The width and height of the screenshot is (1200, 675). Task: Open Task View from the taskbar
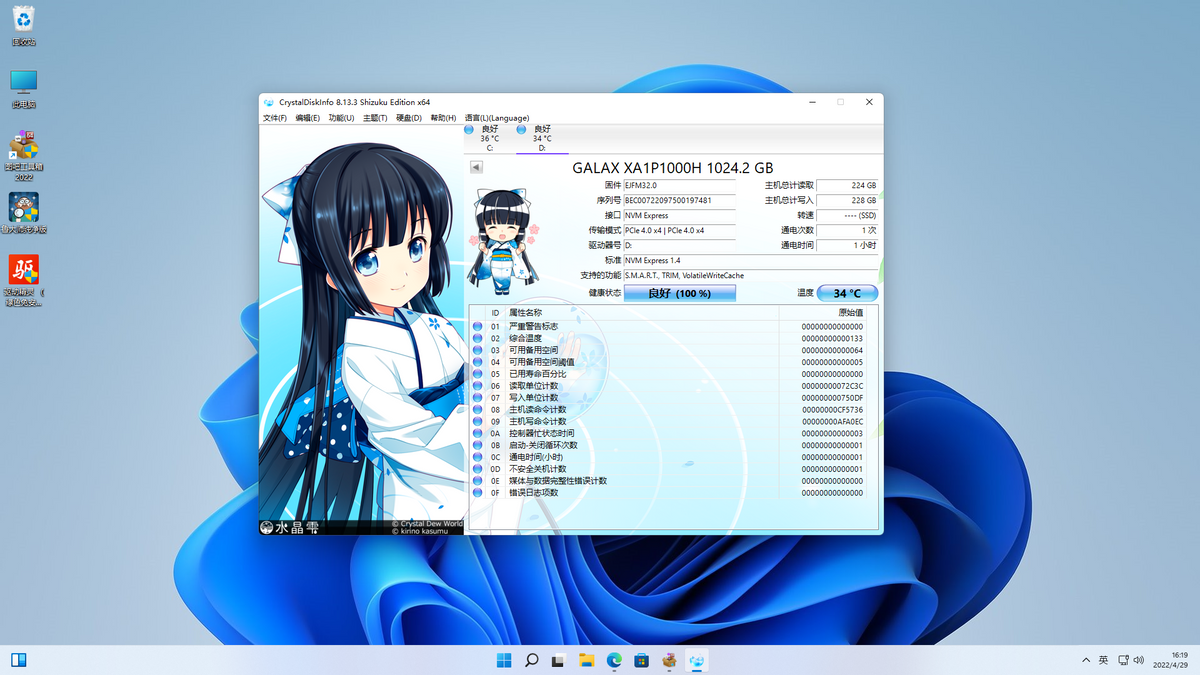click(x=559, y=660)
